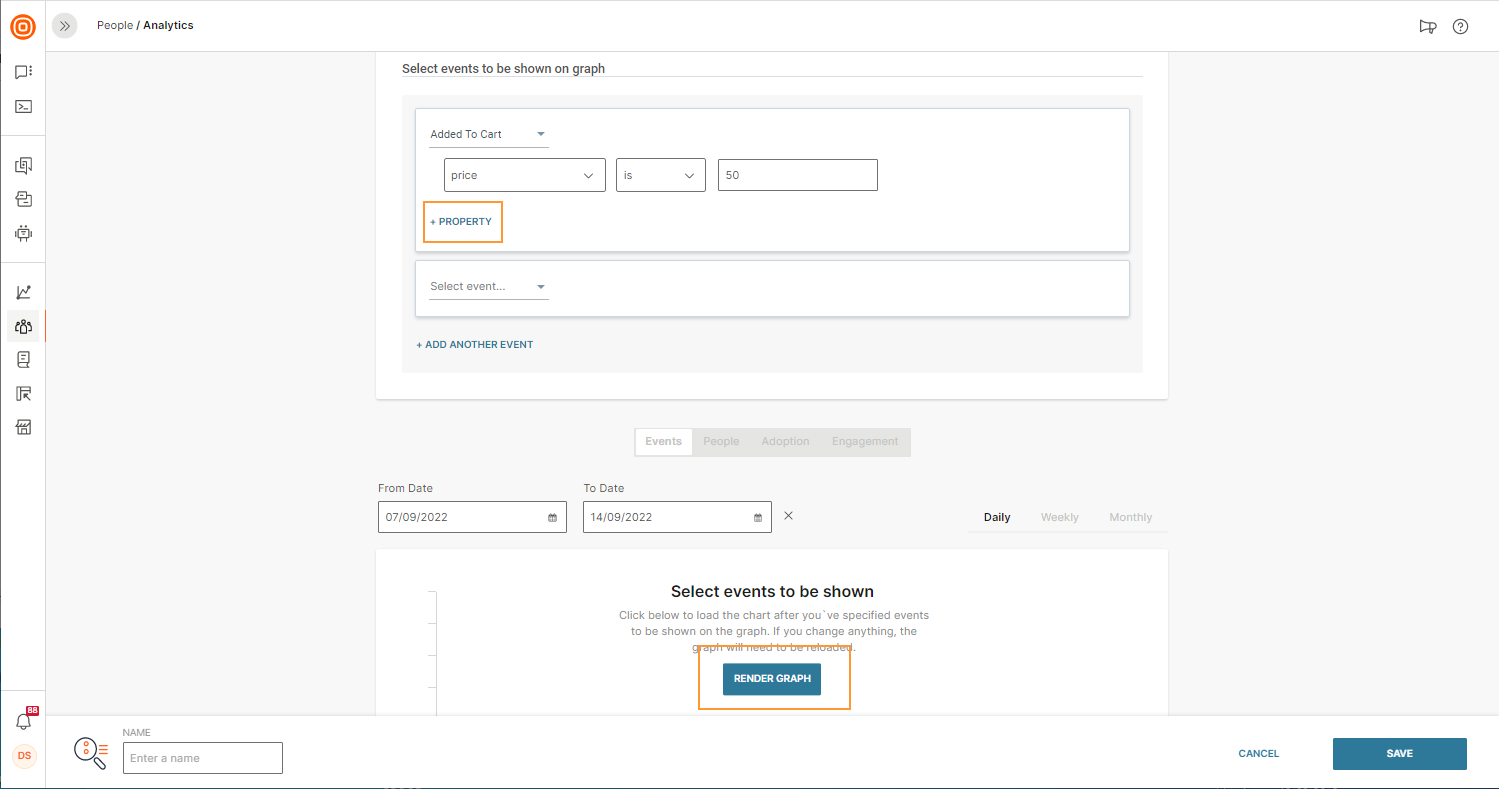Click the To Date input field
The height and width of the screenshot is (789, 1499).
(x=677, y=517)
